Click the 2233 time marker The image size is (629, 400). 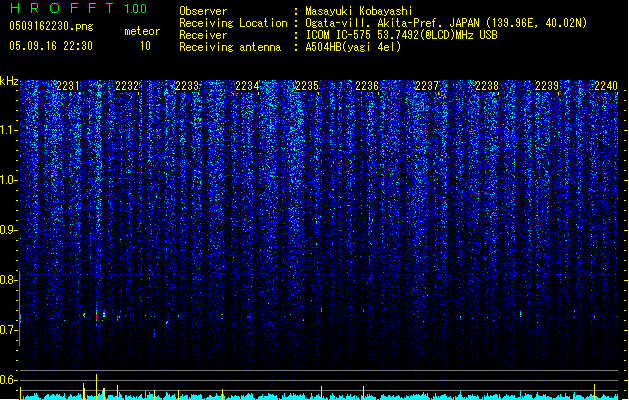point(187,86)
